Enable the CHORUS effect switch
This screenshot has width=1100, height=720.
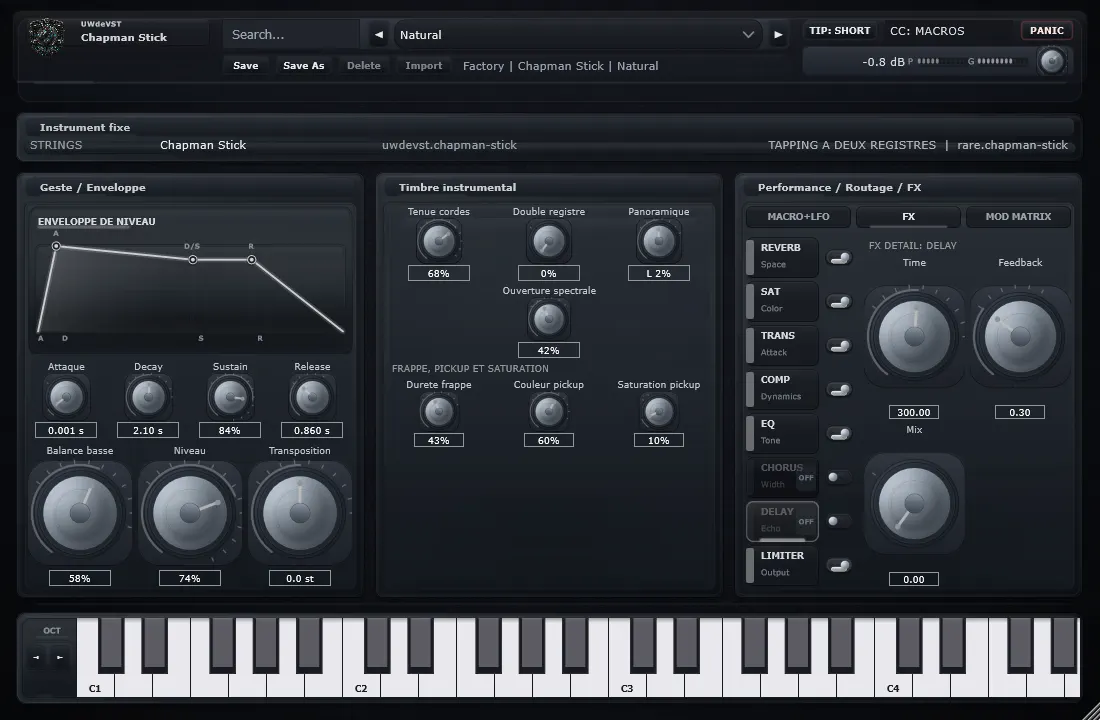839,477
